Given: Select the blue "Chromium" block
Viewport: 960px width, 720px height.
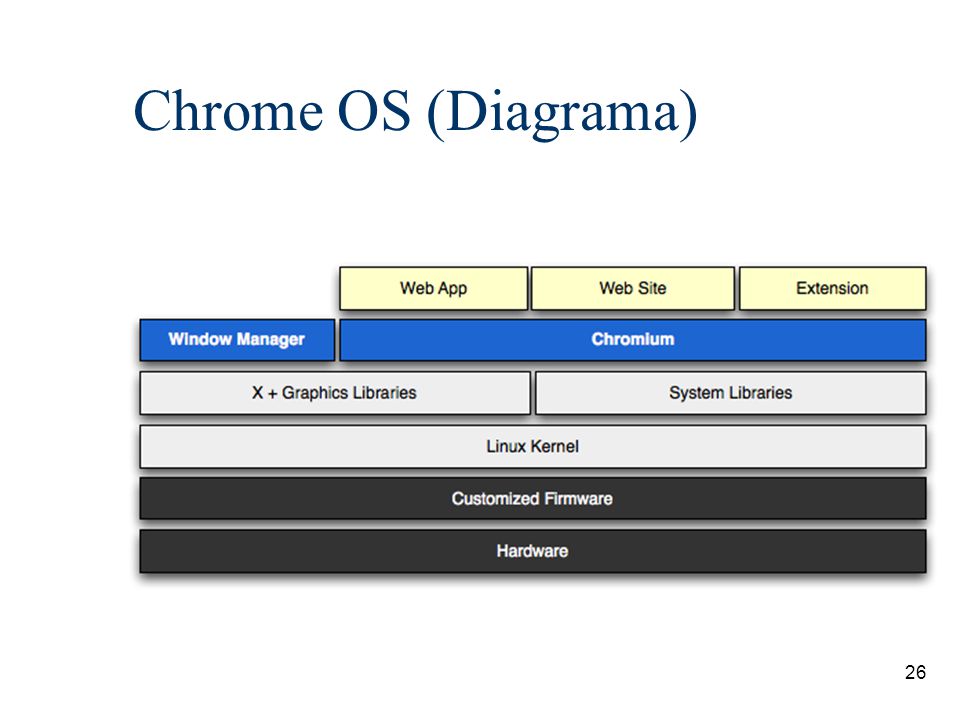Looking at the screenshot, I should pyautogui.click(x=632, y=340).
